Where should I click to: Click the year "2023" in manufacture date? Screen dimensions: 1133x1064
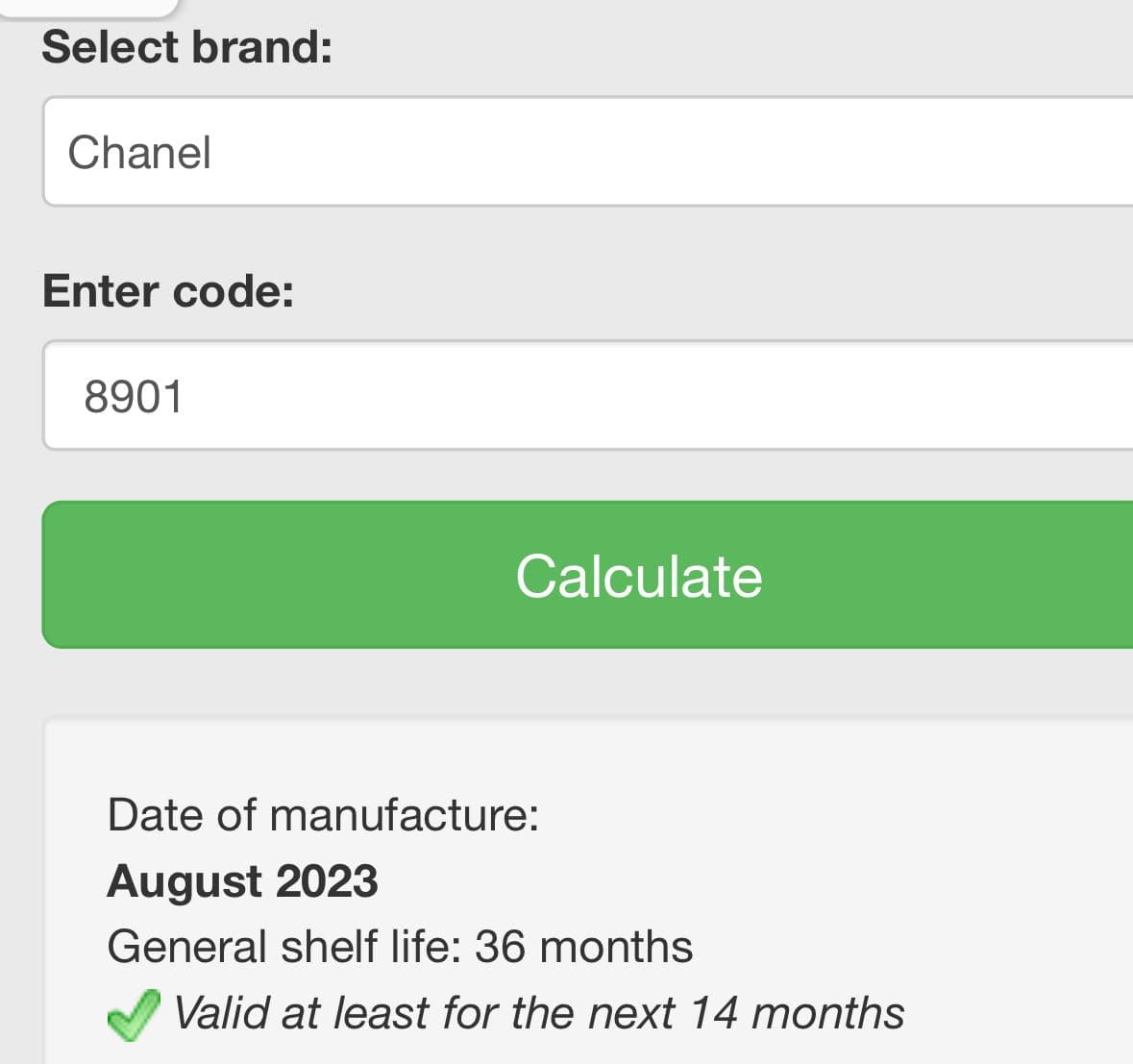327,880
